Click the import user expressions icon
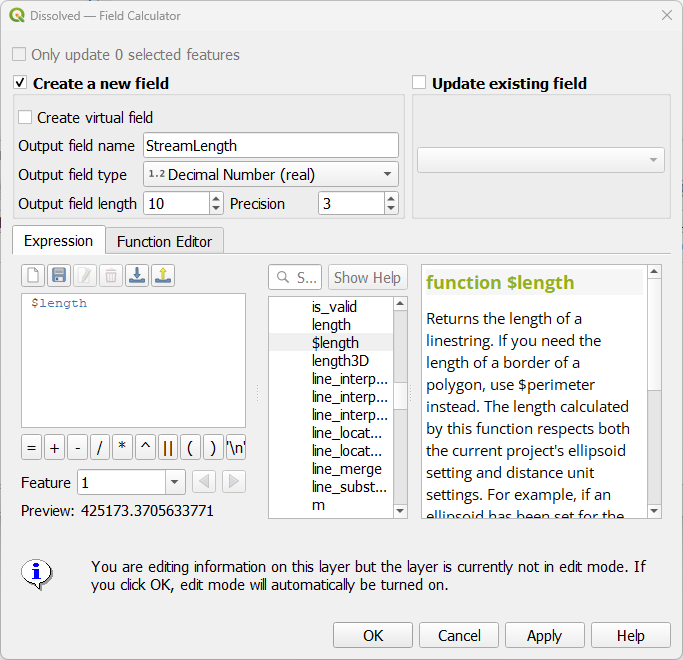The height and width of the screenshot is (660, 683). click(137, 276)
